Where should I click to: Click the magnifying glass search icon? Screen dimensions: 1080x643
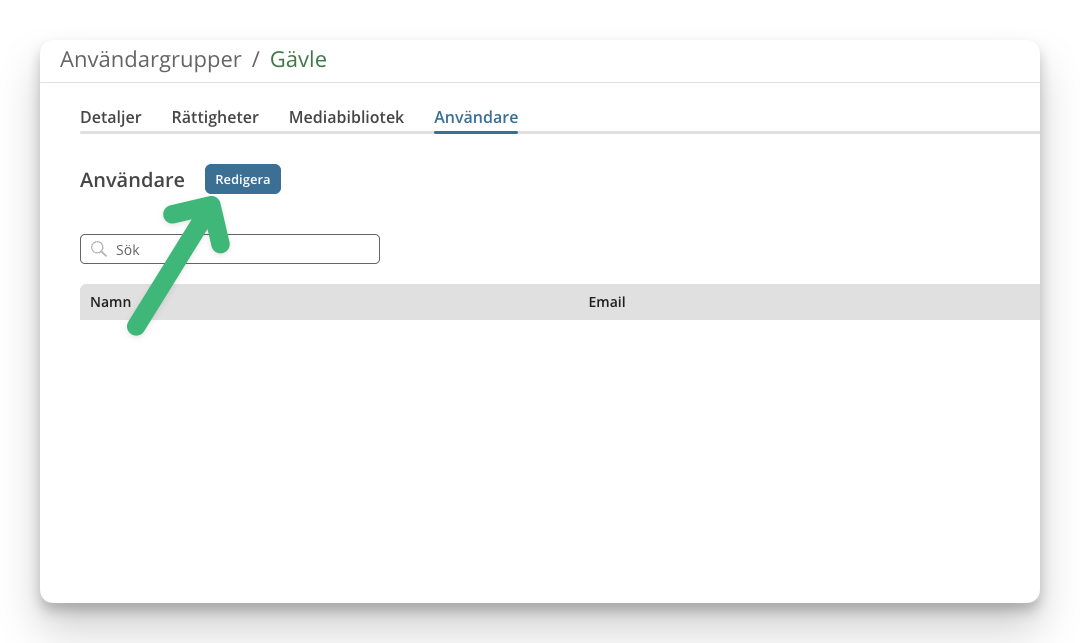98,249
